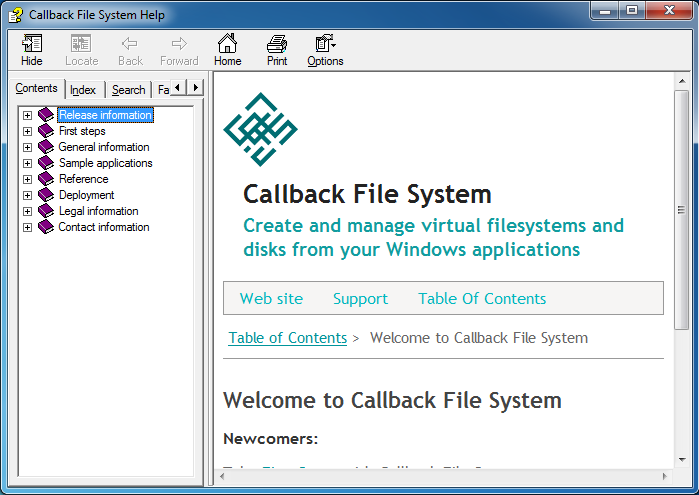Open the partially shown Fa tab

(x=163, y=90)
